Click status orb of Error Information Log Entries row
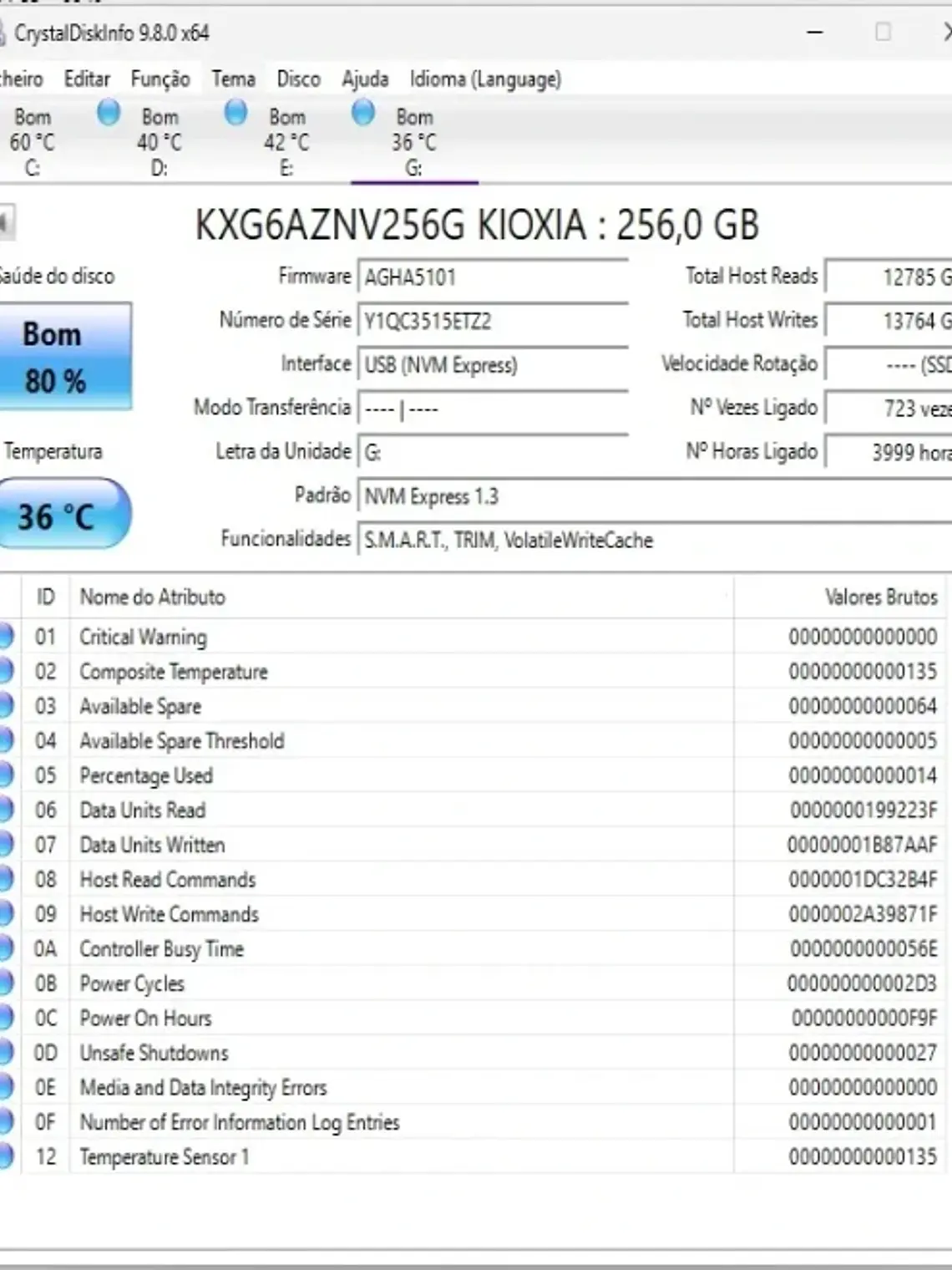Image resolution: width=952 pixels, height=1270 pixels. [x=5, y=1122]
